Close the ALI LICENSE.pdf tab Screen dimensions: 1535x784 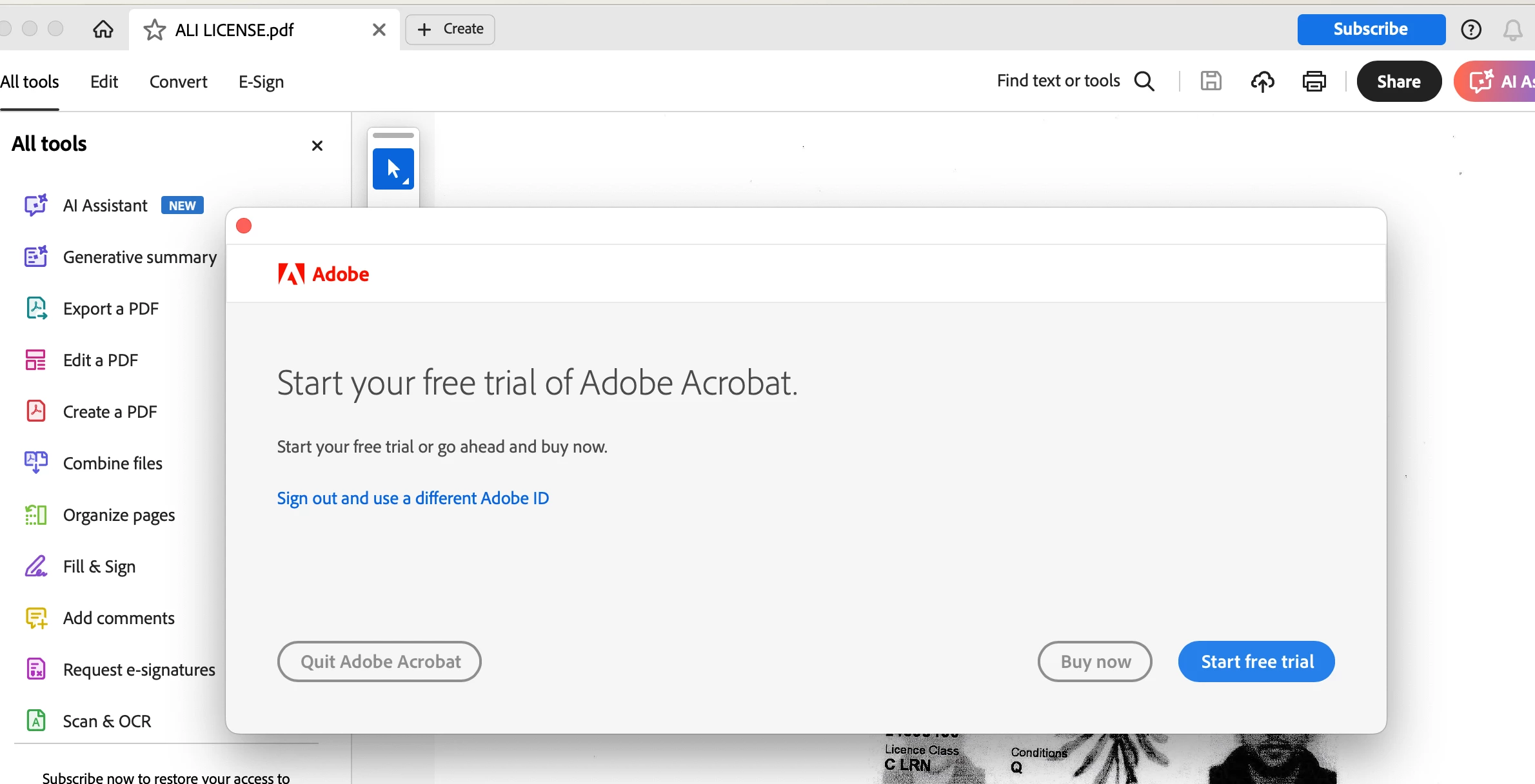point(379,30)
